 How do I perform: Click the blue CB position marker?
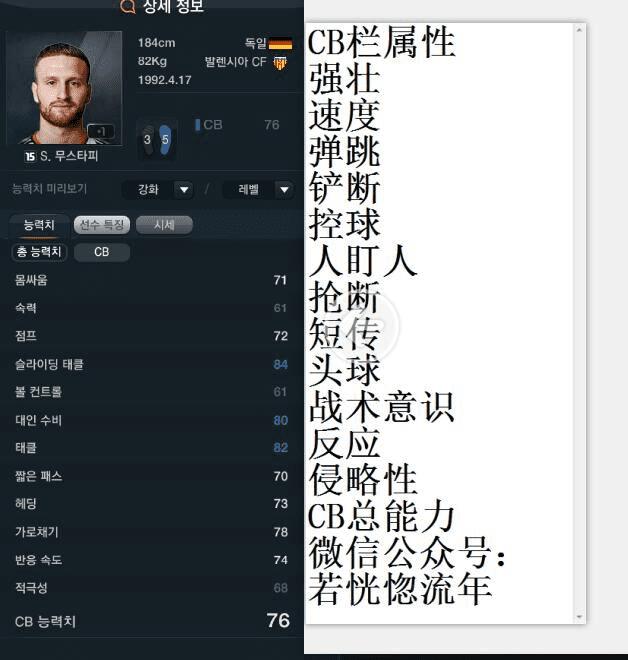pyautogui.click(x=197, y=125)
